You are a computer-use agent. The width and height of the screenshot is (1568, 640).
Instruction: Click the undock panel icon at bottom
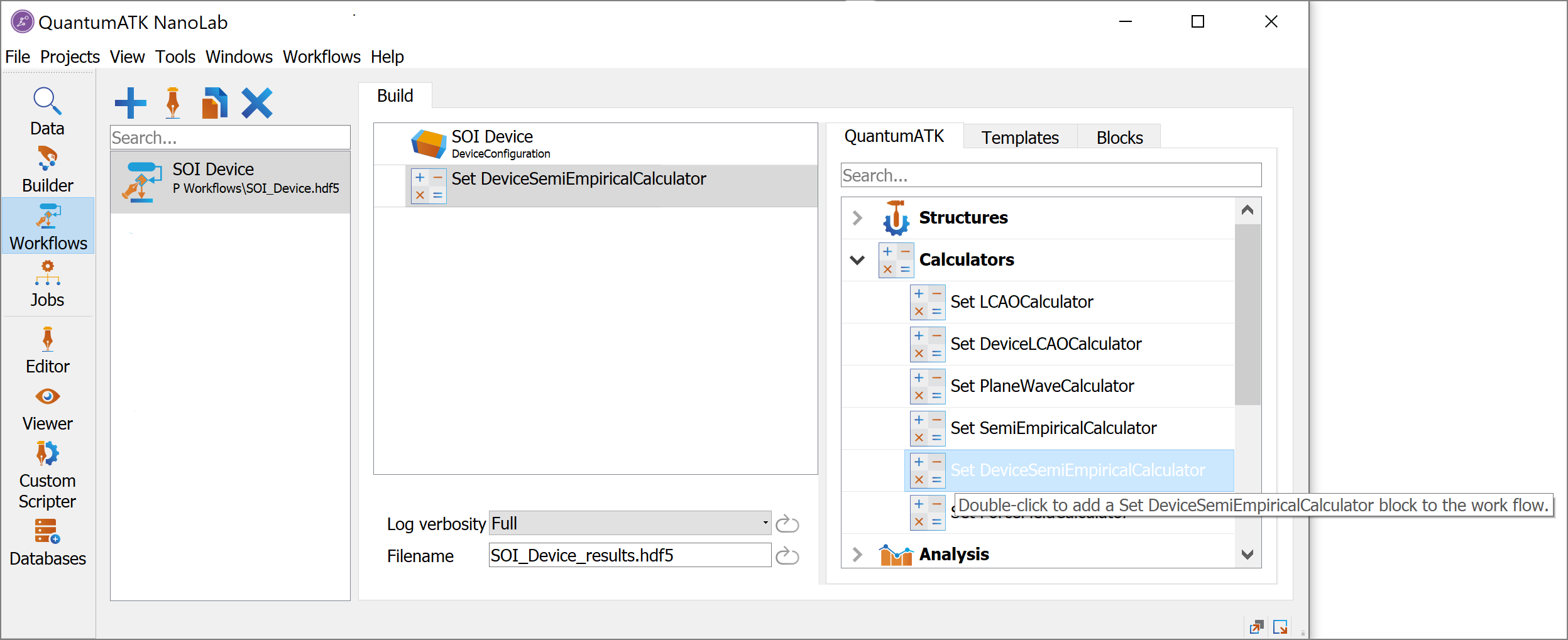(1256, 626)
